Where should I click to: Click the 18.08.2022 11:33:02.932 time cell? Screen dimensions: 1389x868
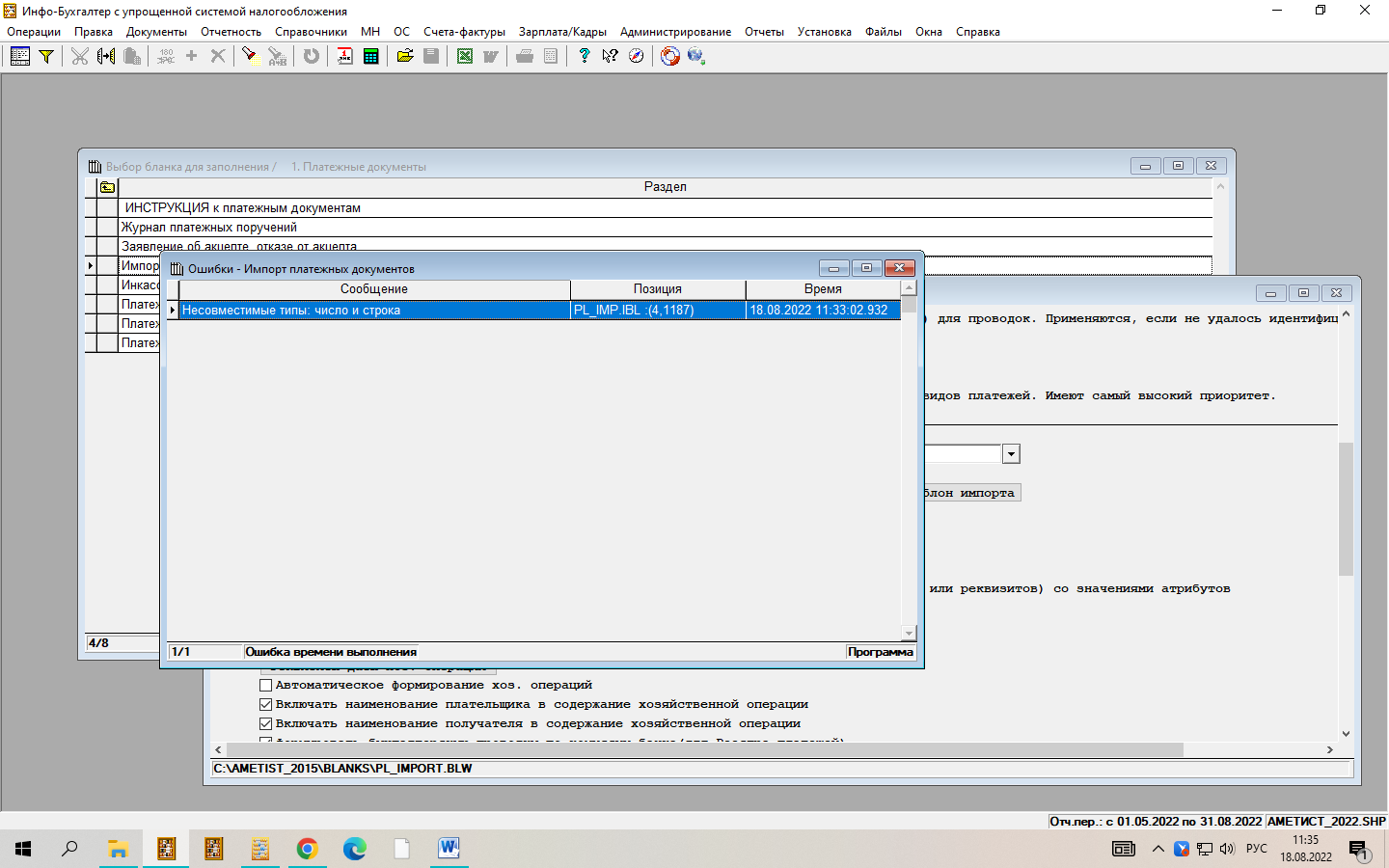point(823,311)
